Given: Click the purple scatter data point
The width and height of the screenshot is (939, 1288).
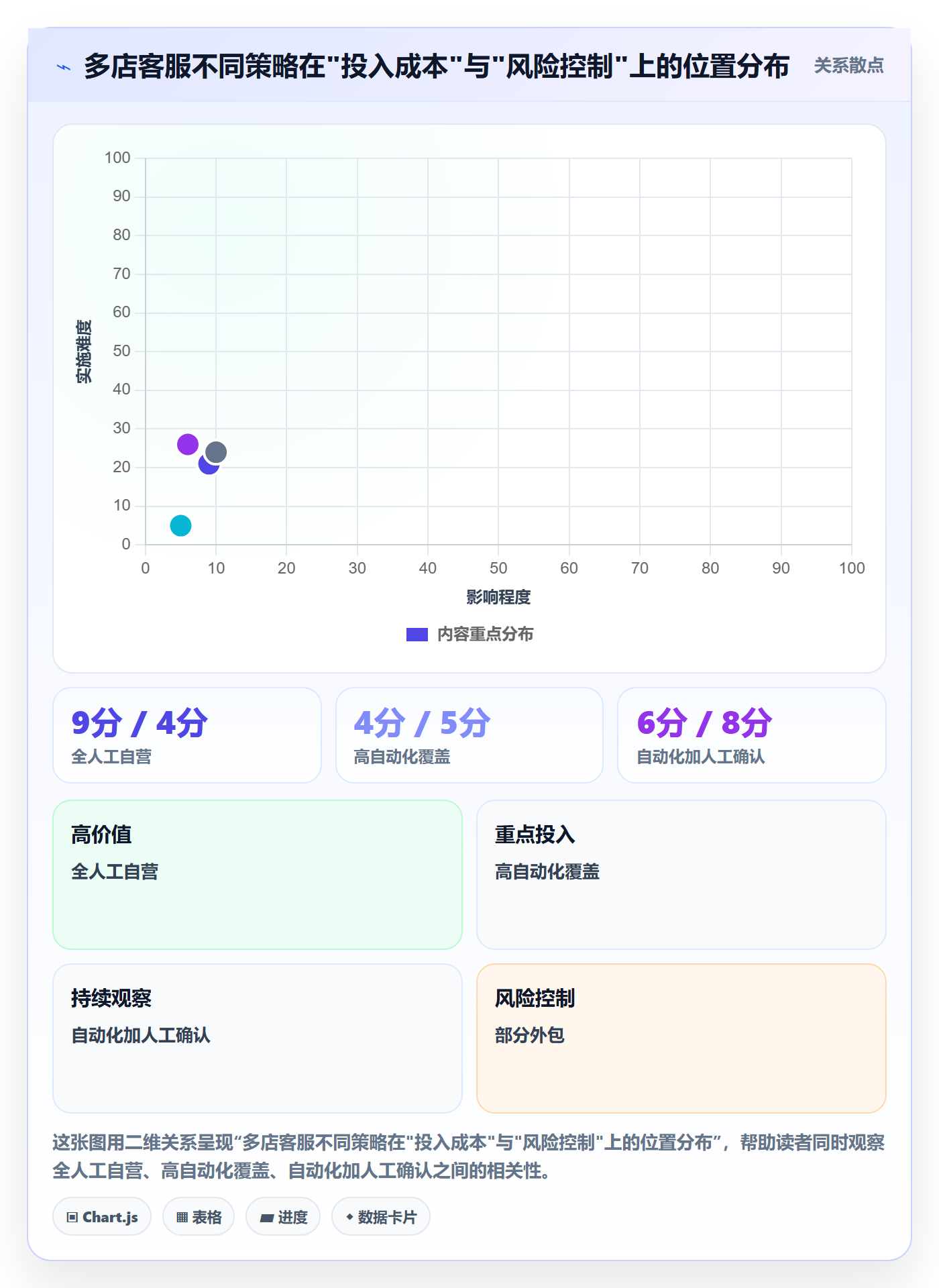Looking at the screenshot, I should point(188,444).
